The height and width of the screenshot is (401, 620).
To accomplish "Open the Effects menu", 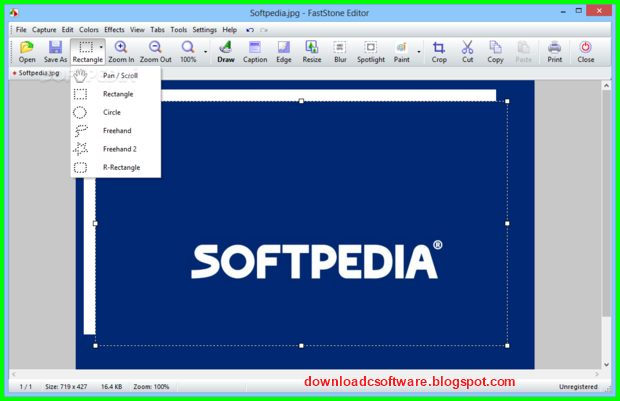I will (x=114, y=30).
